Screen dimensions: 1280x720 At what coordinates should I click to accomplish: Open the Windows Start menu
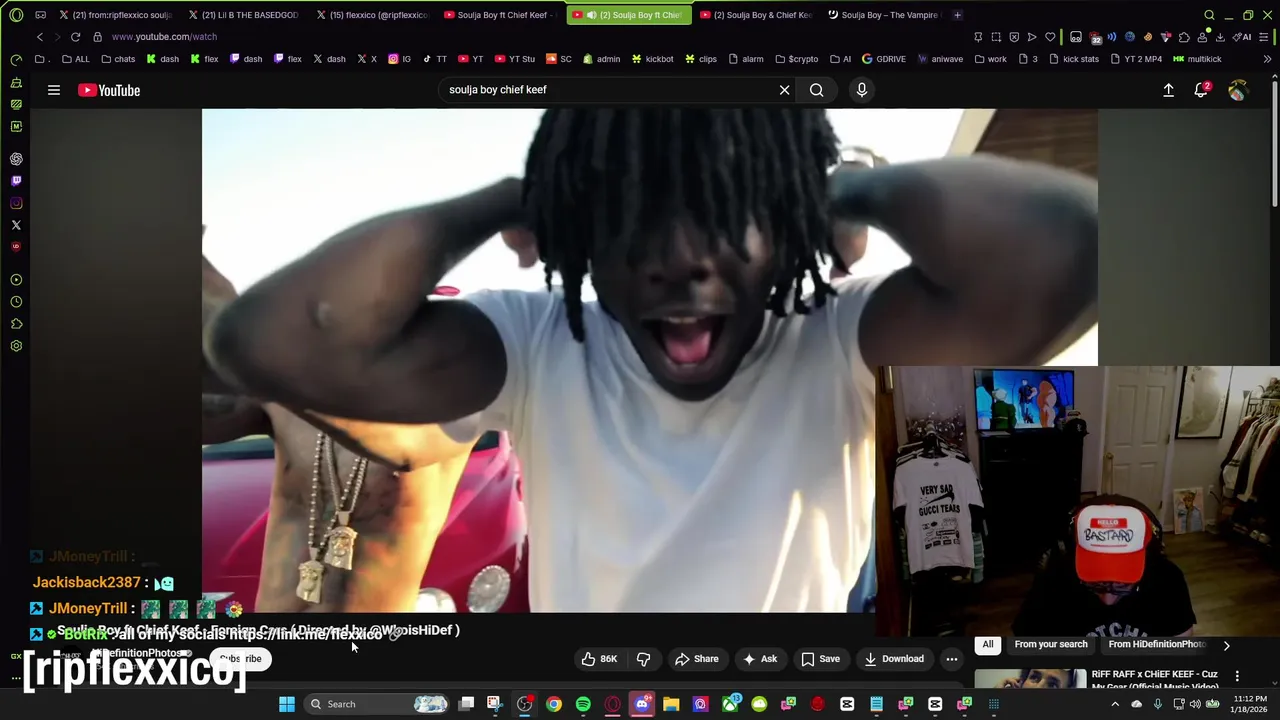(x=287, y=704)
